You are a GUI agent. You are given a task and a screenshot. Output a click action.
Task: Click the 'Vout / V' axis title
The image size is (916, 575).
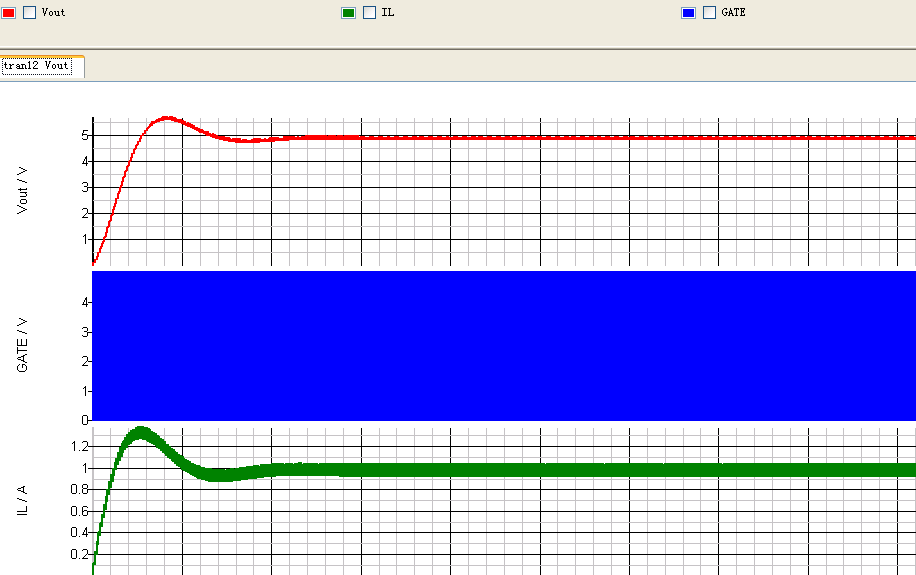(x=23, y=190)
